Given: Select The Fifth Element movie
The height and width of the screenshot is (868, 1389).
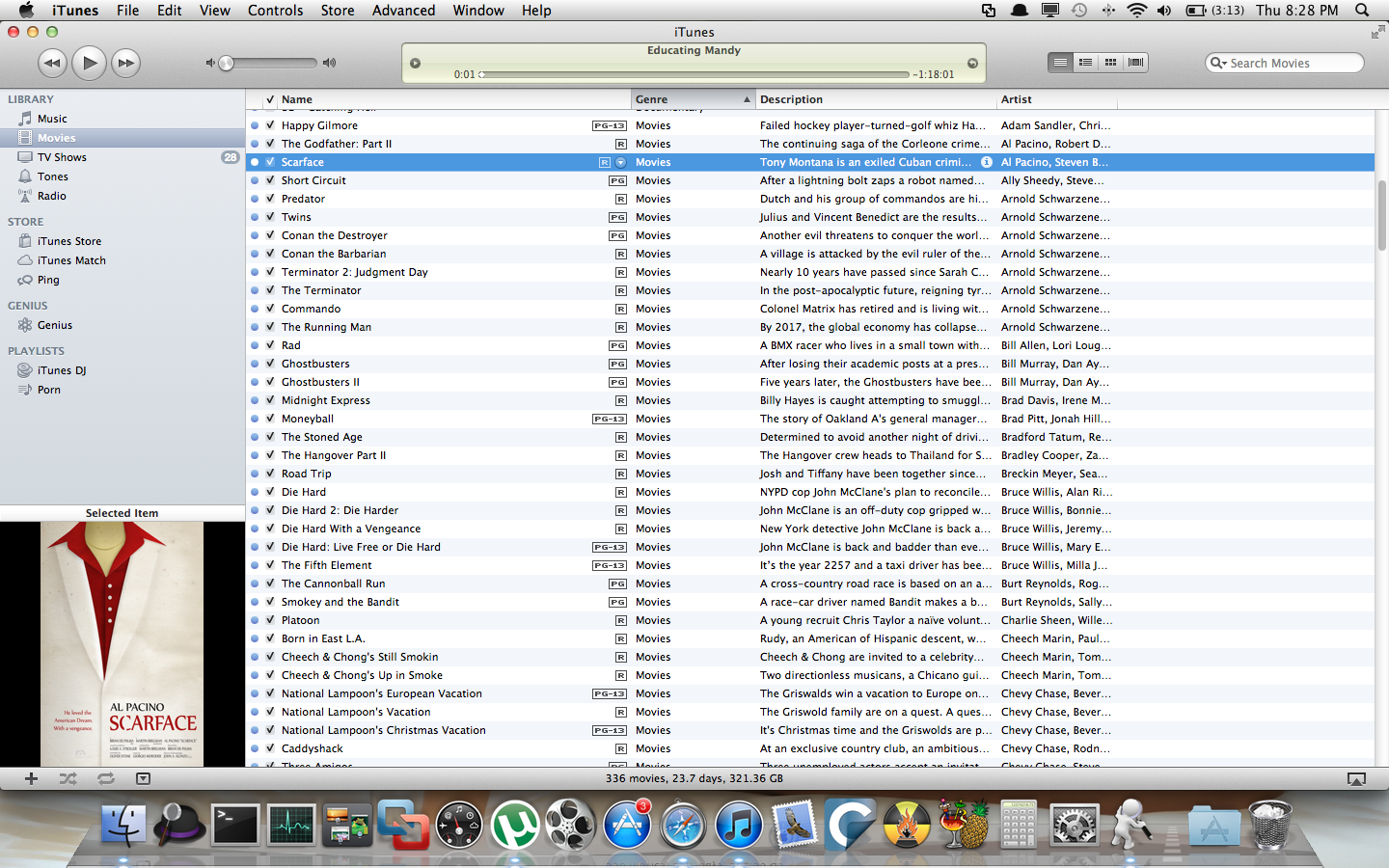Looking at the screenshot, I should click(x=810, y=565).
